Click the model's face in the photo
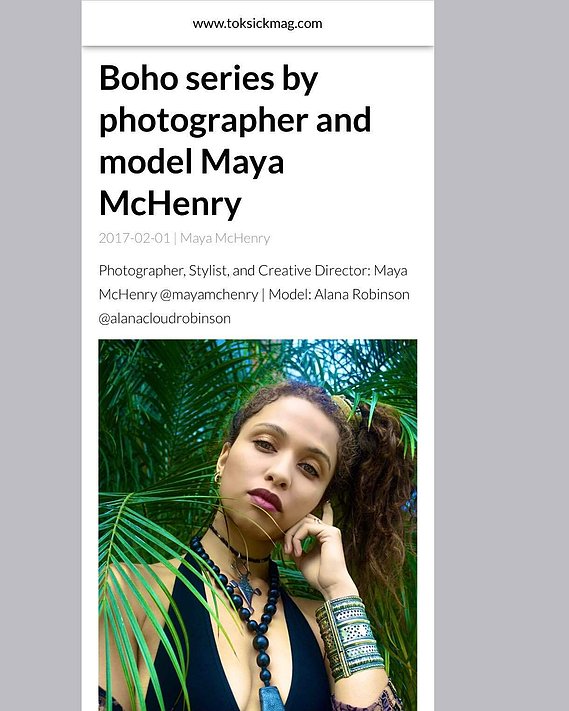This screenshot has width=569, height=711. (279, 467)
